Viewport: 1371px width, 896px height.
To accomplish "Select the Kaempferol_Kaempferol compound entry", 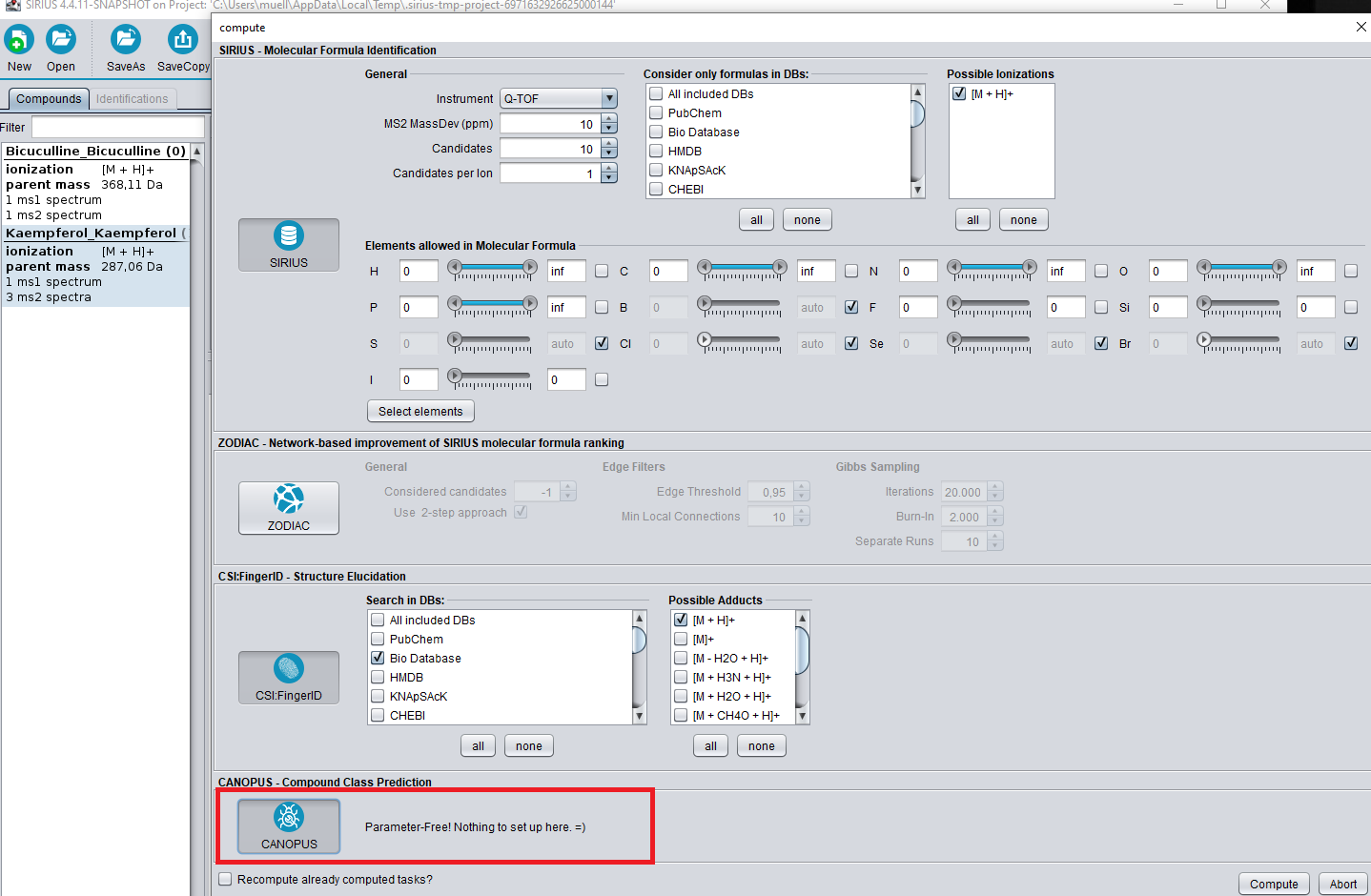I will coord(96,265).
